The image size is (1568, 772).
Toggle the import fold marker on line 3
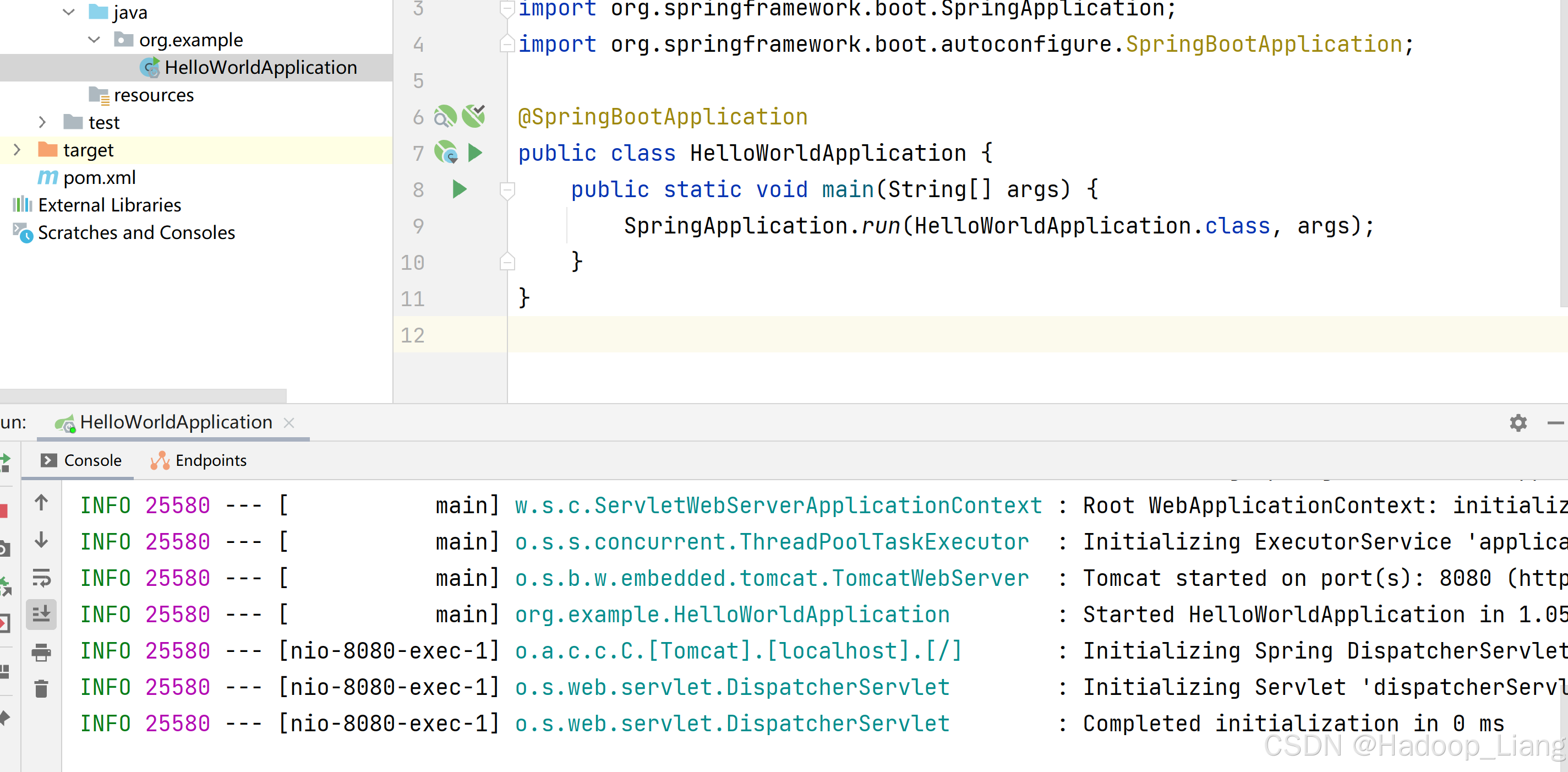click(507, 8)
